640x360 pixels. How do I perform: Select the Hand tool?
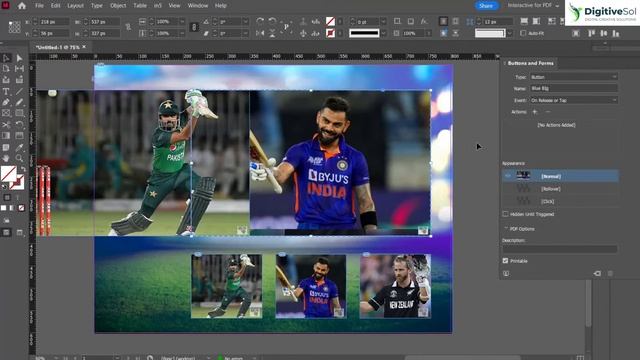tap(6, 158)
